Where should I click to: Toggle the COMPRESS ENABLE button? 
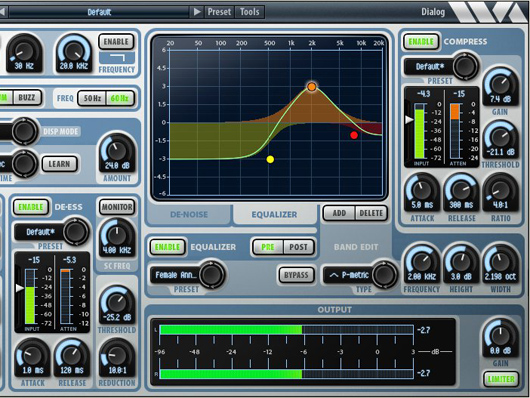point(421,42)
